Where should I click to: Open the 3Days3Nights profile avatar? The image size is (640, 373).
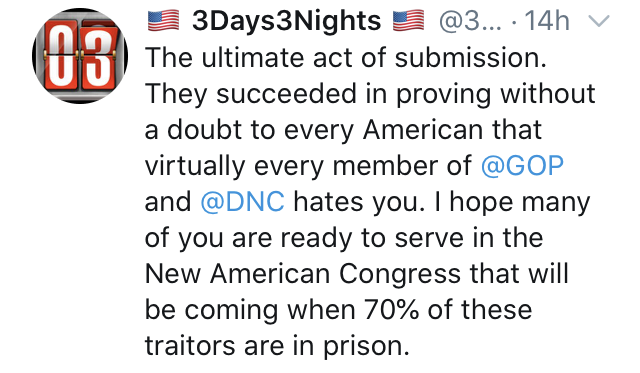[x=80, y=56]
